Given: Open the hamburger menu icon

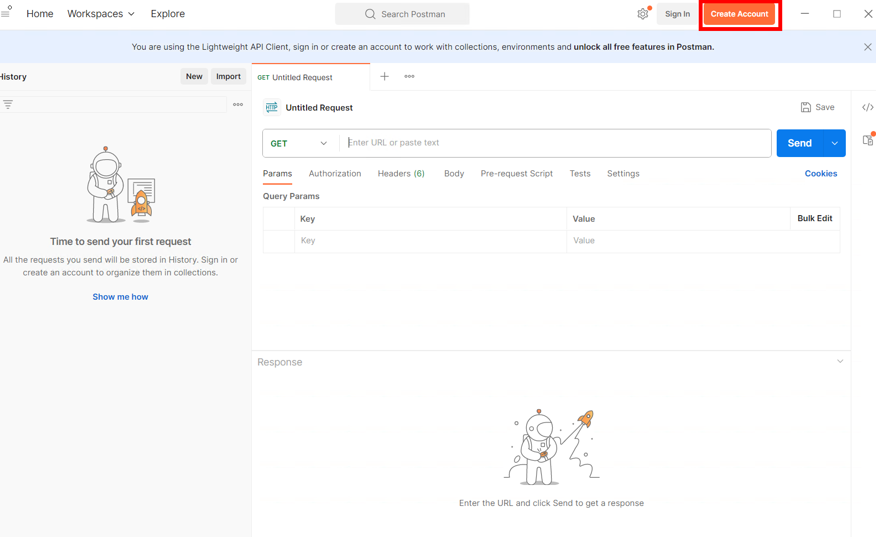Looking at the screenshot, I should pyautogui.click(x=5, y=13).
